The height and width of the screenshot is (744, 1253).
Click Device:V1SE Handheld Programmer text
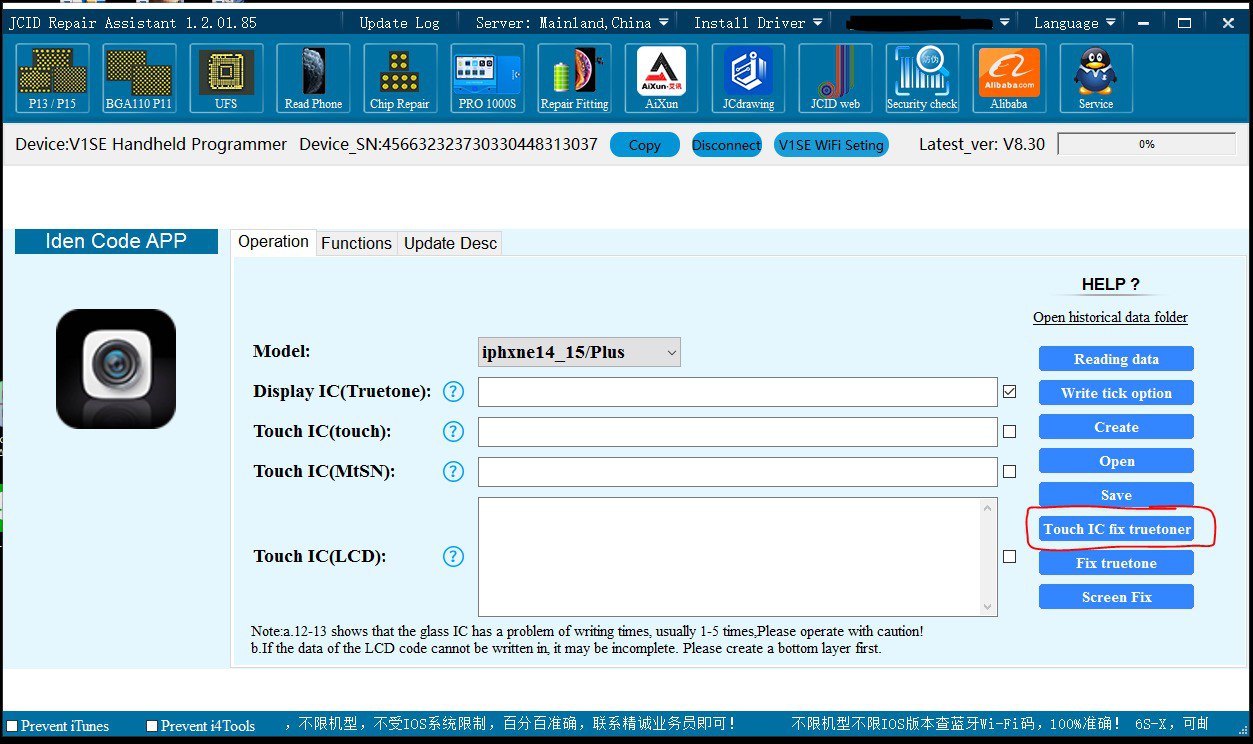[x=151, y=144]
